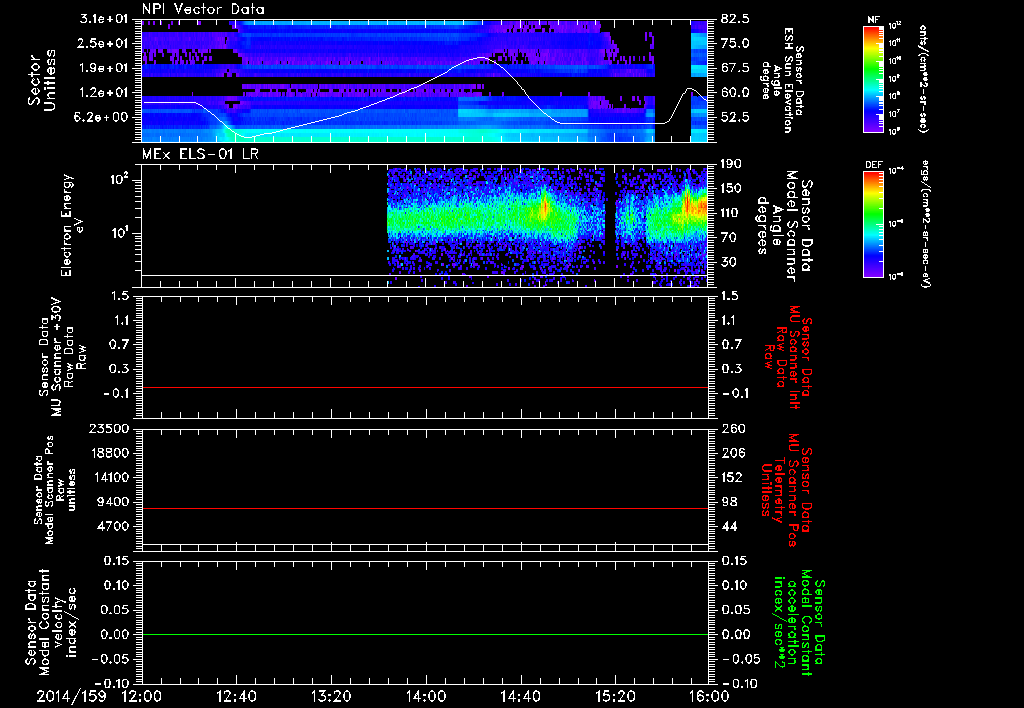Click the Sector Unitless axis label
The width and height of the screenshot is (1024, 708).
tap(41, 80)
